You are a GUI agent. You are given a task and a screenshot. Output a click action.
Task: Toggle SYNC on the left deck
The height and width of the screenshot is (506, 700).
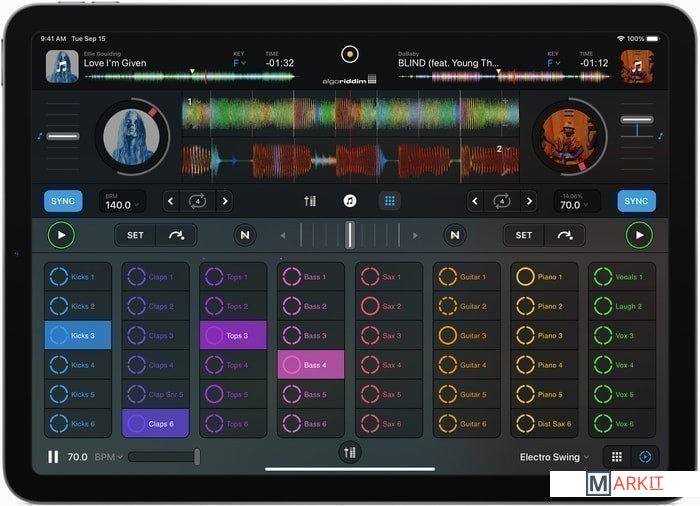(63, 201)
